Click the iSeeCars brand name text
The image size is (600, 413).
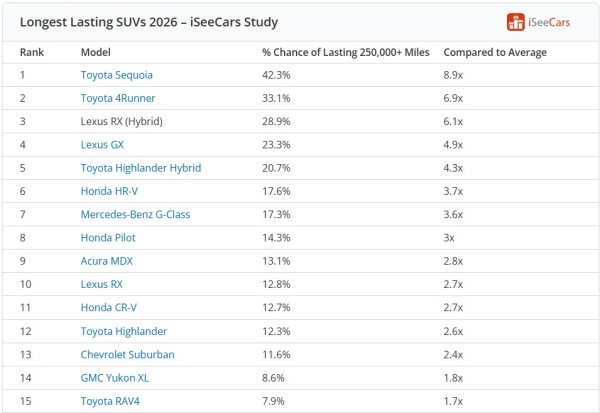point(549,23)
